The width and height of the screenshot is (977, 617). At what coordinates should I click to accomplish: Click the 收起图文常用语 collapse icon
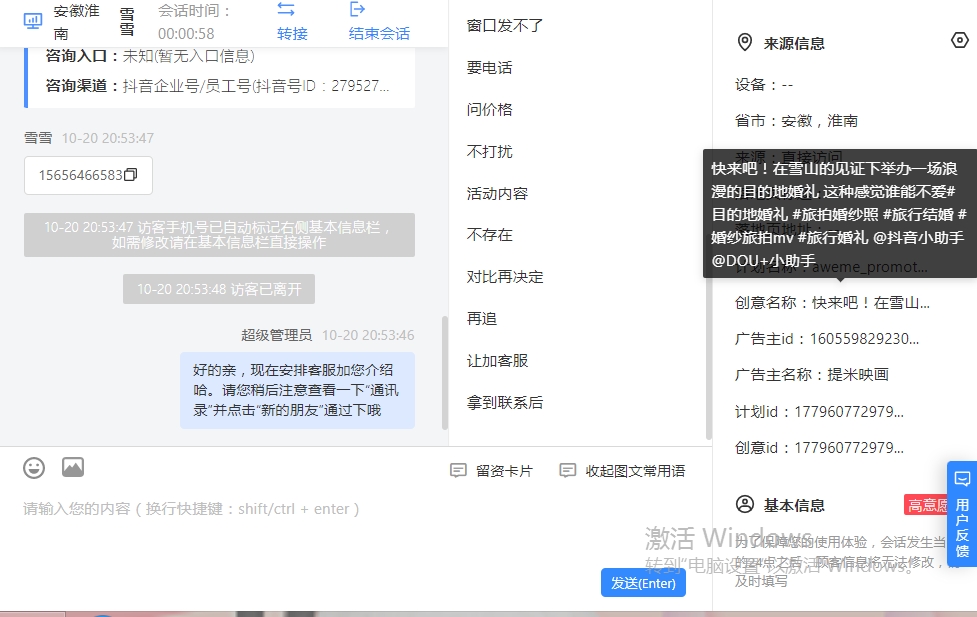point(568,471)
